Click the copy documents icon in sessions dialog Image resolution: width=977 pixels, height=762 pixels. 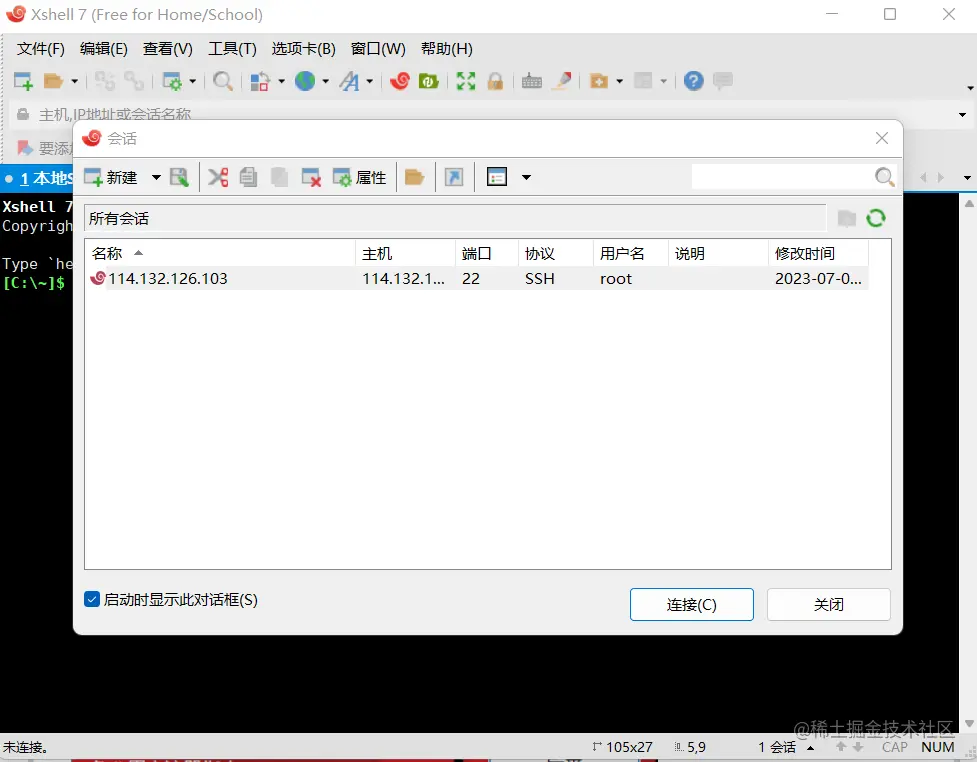[249, 178]
